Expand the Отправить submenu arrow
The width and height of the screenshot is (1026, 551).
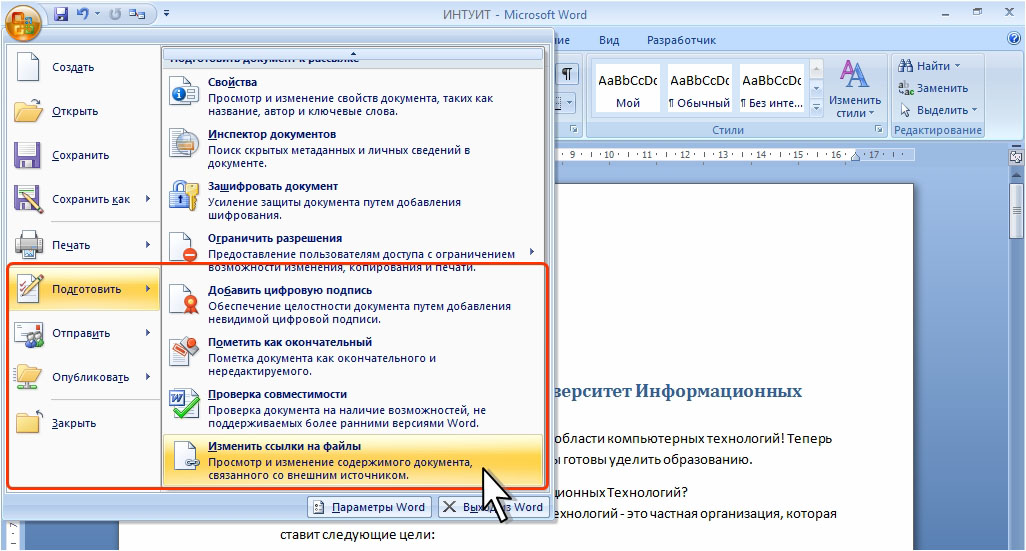(x=148, y=333)
